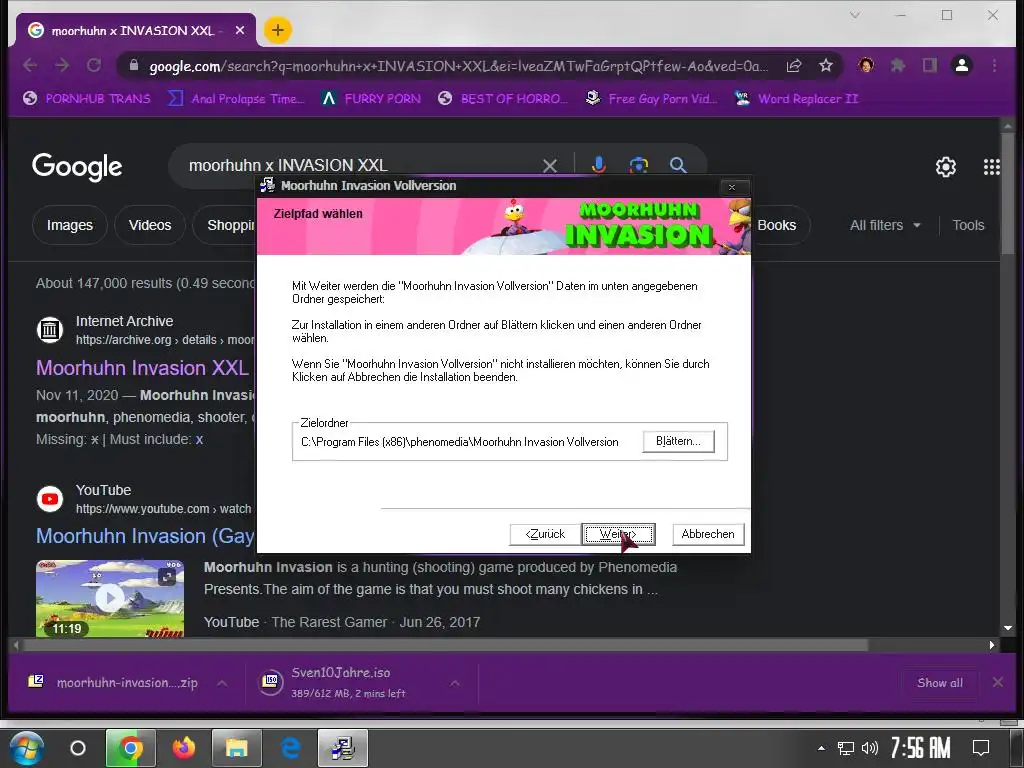
Task: Cancel setup with the Abbrechen button
Action: (x=708, y=534)
